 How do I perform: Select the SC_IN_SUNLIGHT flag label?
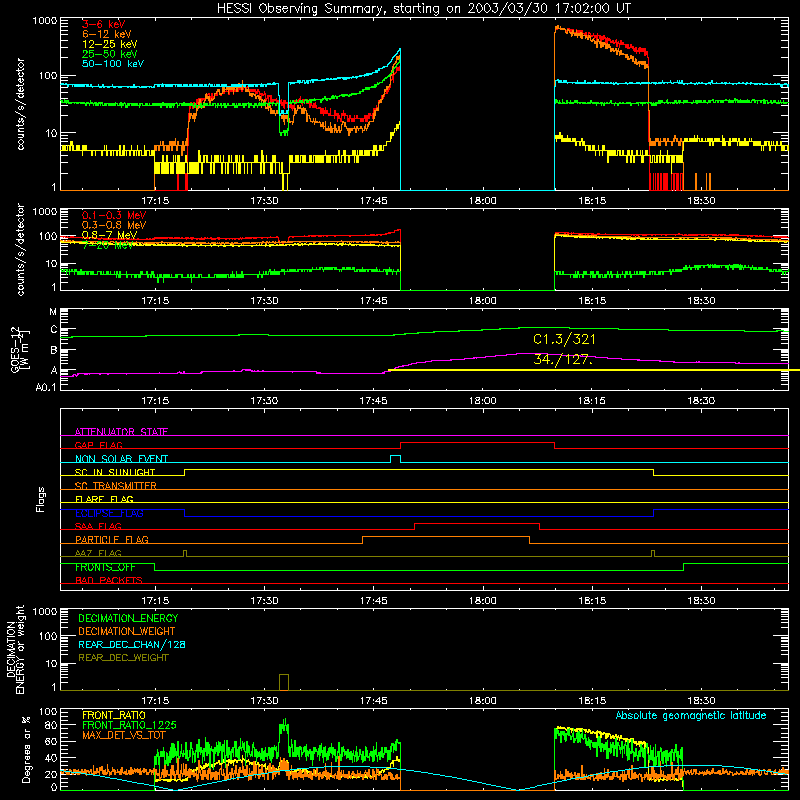point(115,472)
